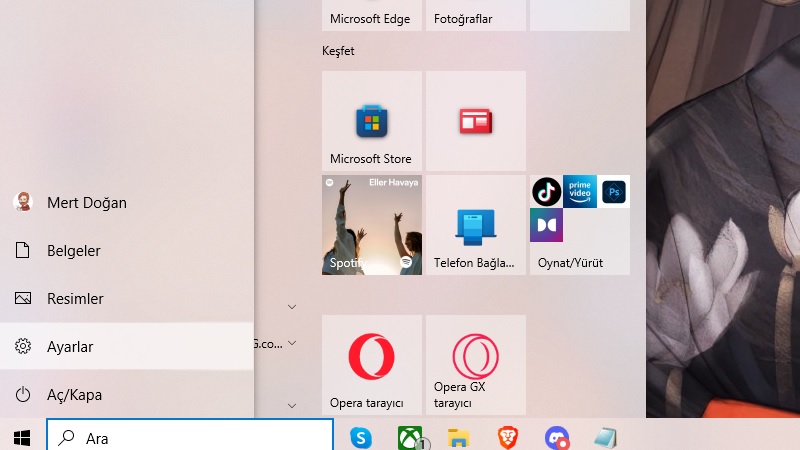
Task: Click the Oynat/Yürüt folder label
Action: pos(570,263)
